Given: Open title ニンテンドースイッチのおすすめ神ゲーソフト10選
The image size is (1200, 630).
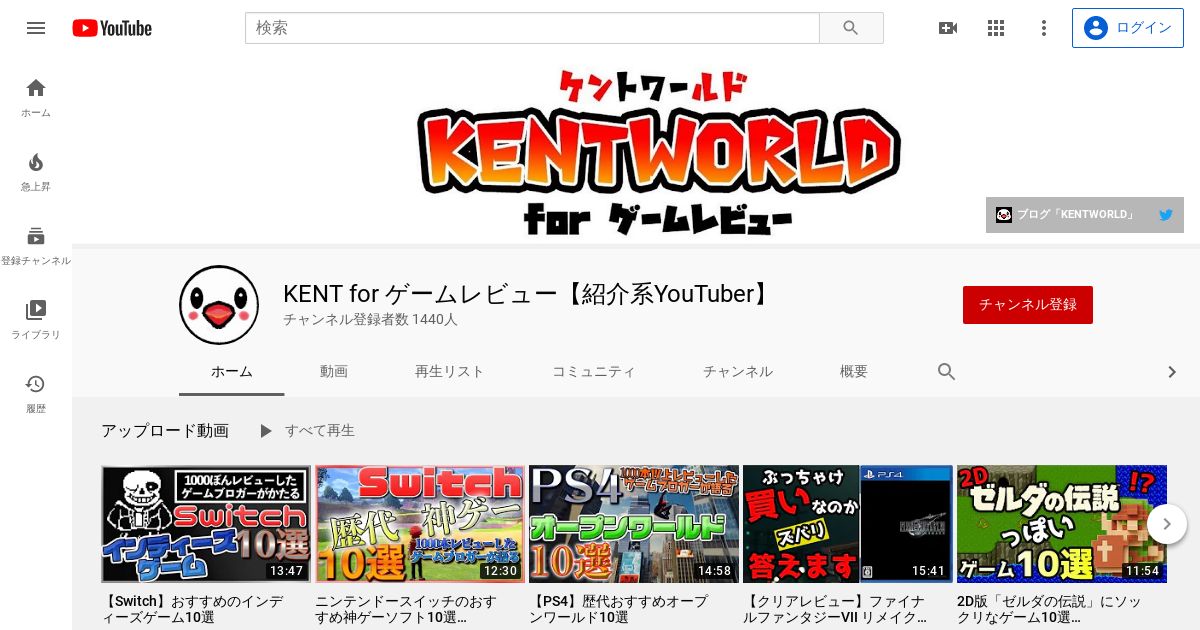Looking at the screenshot, I should [405, 610].
